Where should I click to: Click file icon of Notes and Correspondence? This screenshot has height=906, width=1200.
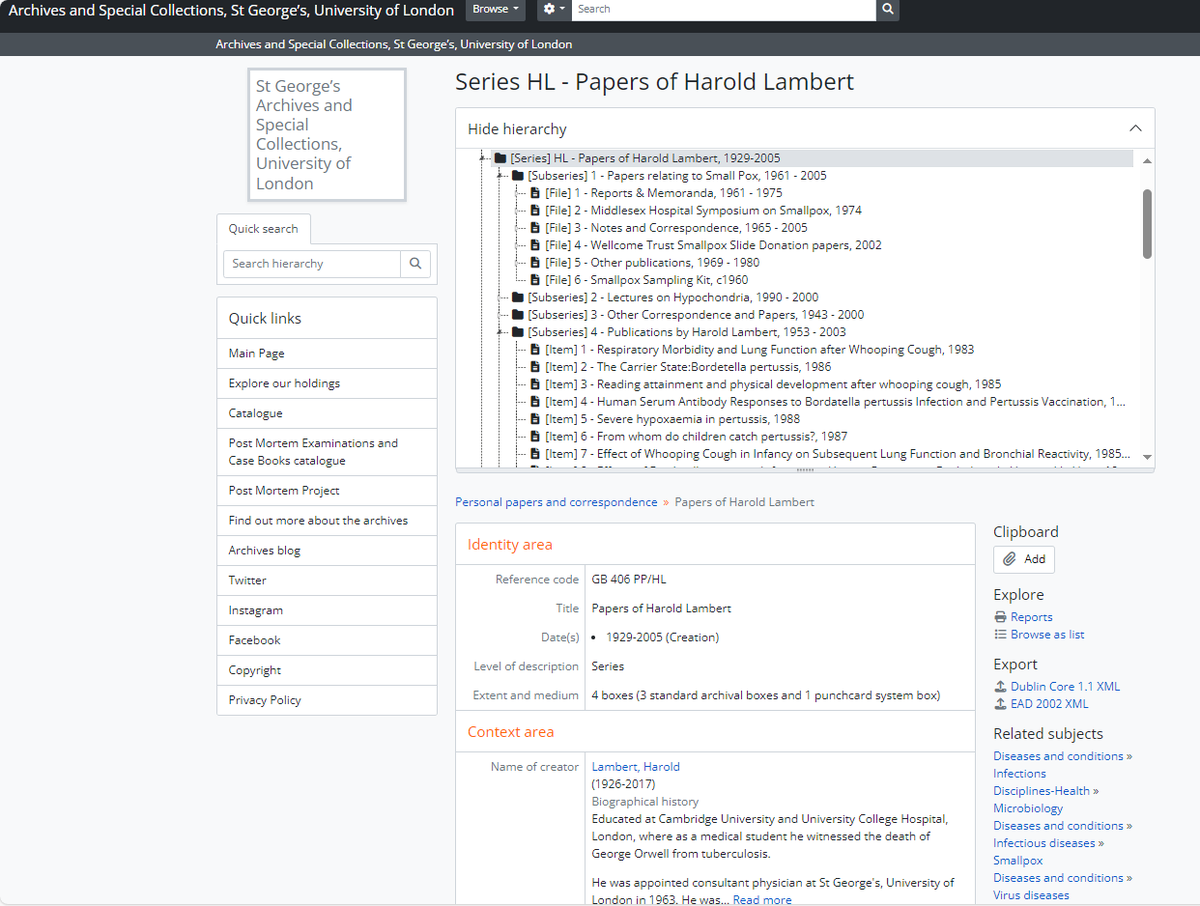[x=535, y=228]
